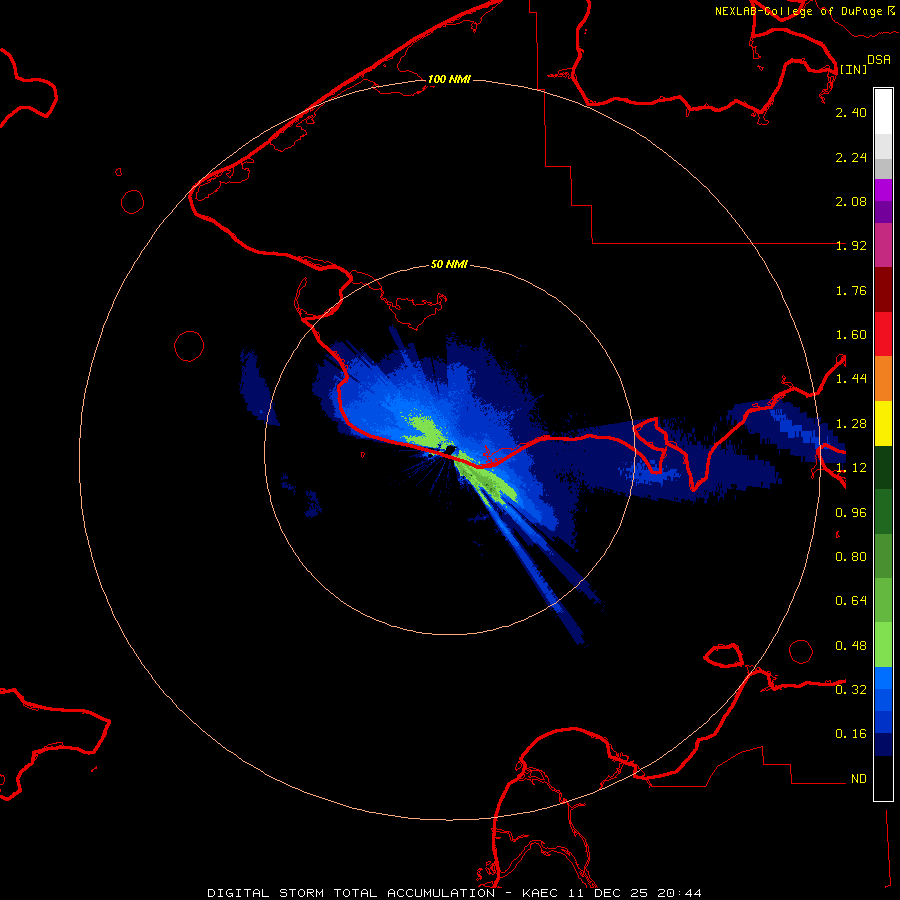Click the 100 NMI range ring label
Viewport: 900px width, 900px height.
449,79
